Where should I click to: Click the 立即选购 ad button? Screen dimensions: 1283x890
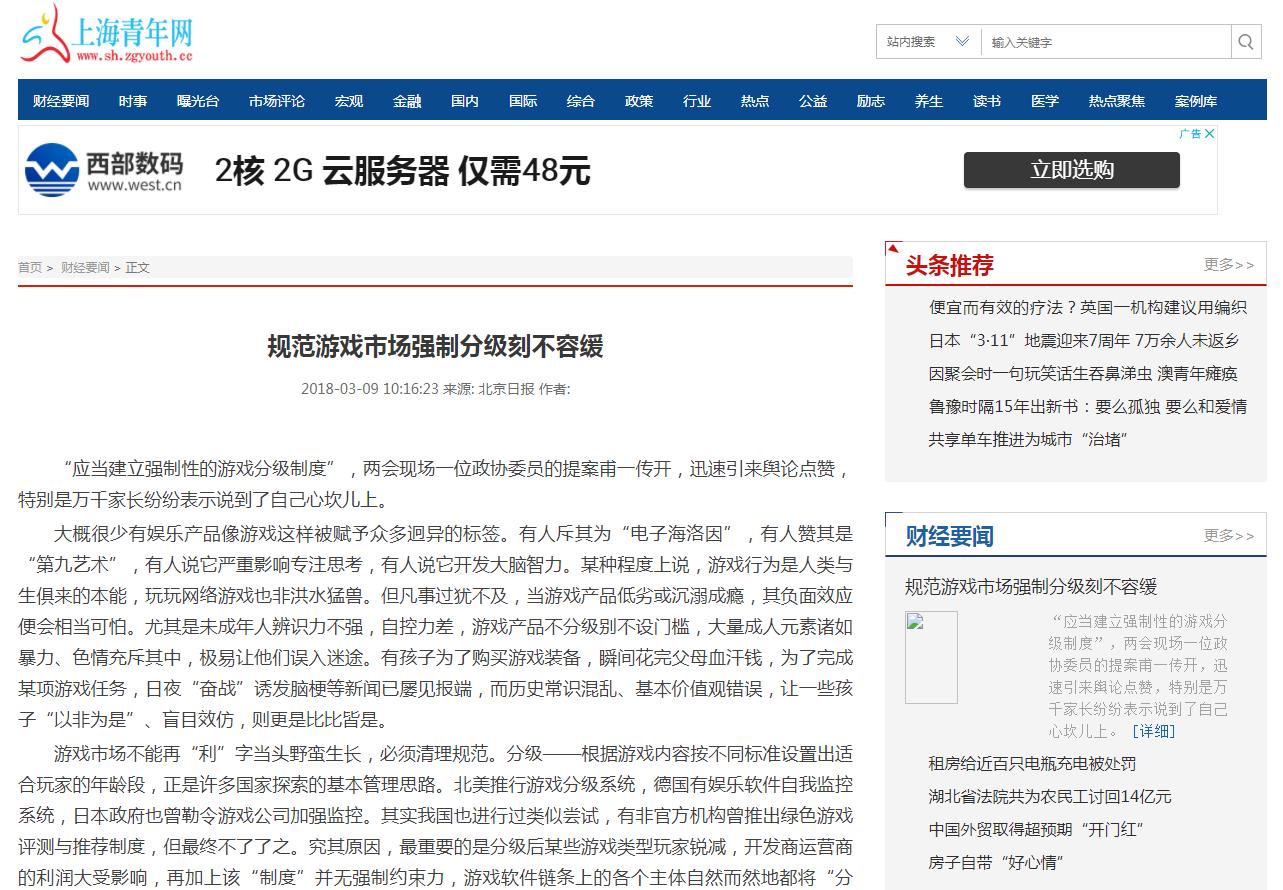(1072, 170)
